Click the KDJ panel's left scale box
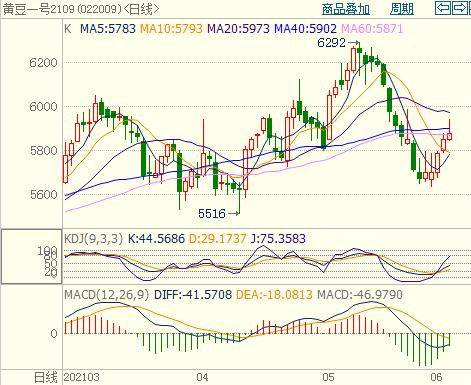 click(32, 256)
